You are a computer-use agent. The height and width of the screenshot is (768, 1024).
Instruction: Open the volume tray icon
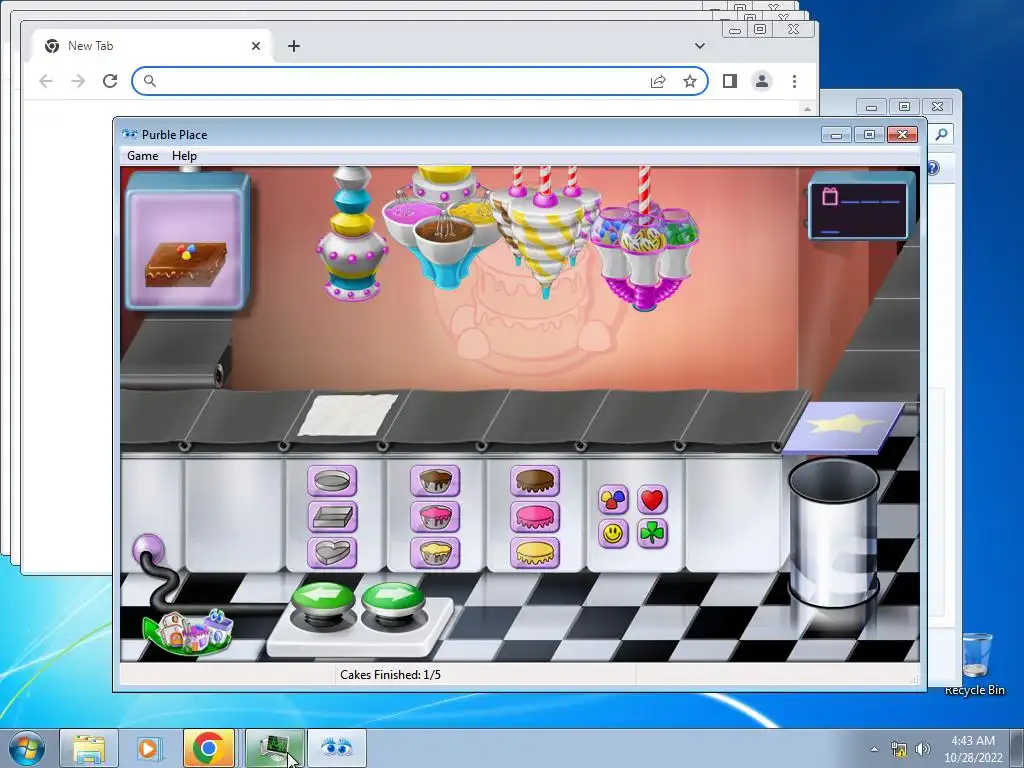click(x=923, y=749)
